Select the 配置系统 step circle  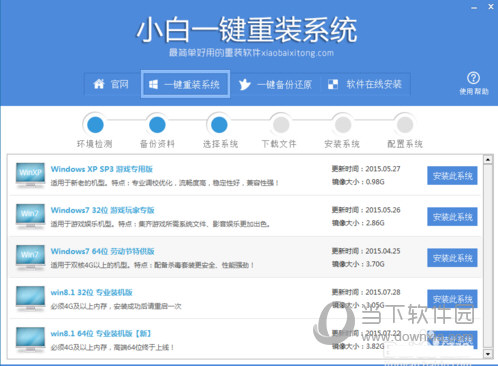coord(405,125)
